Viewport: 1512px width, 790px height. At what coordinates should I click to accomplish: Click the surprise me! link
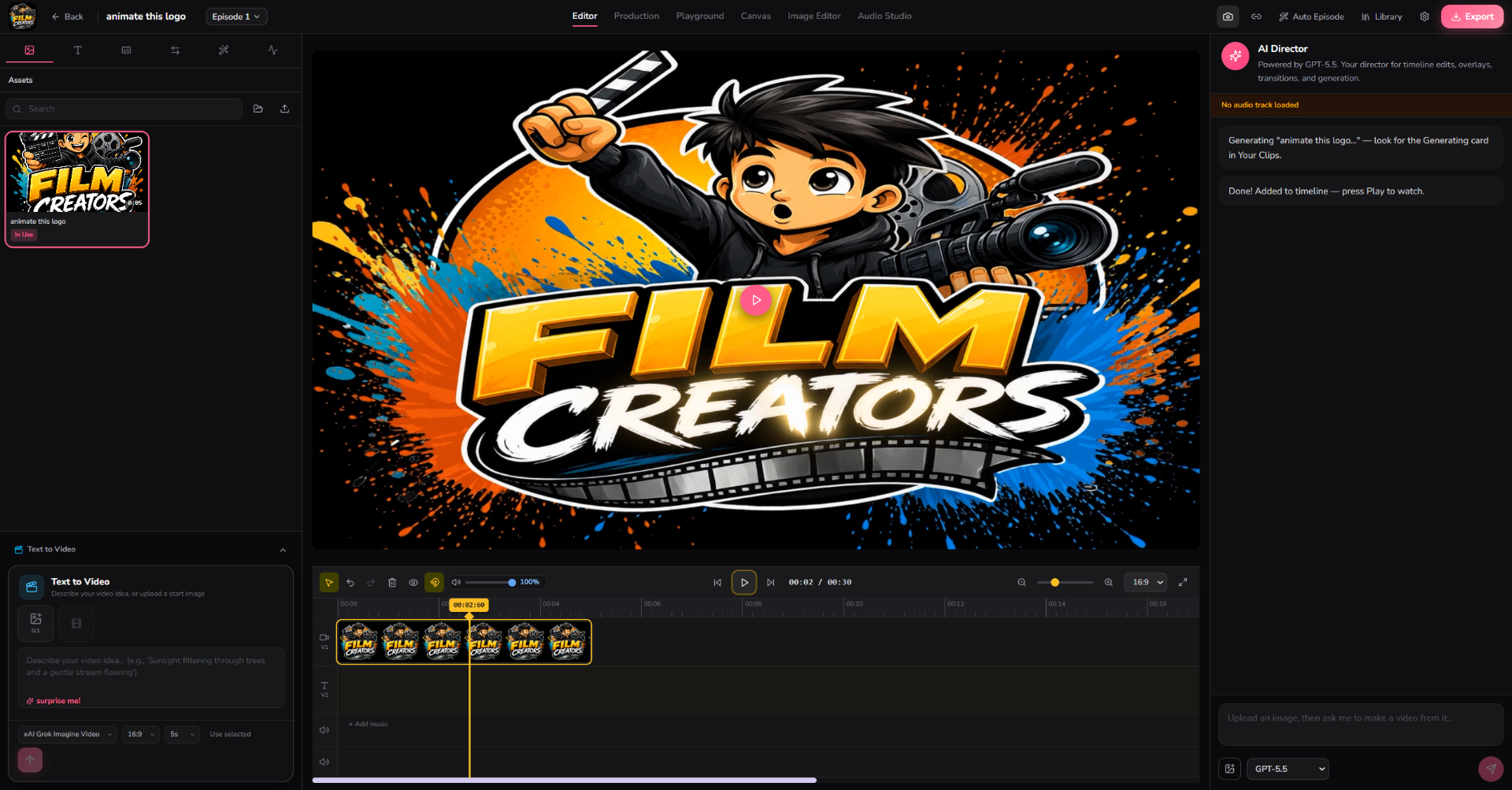pos(54,701)
